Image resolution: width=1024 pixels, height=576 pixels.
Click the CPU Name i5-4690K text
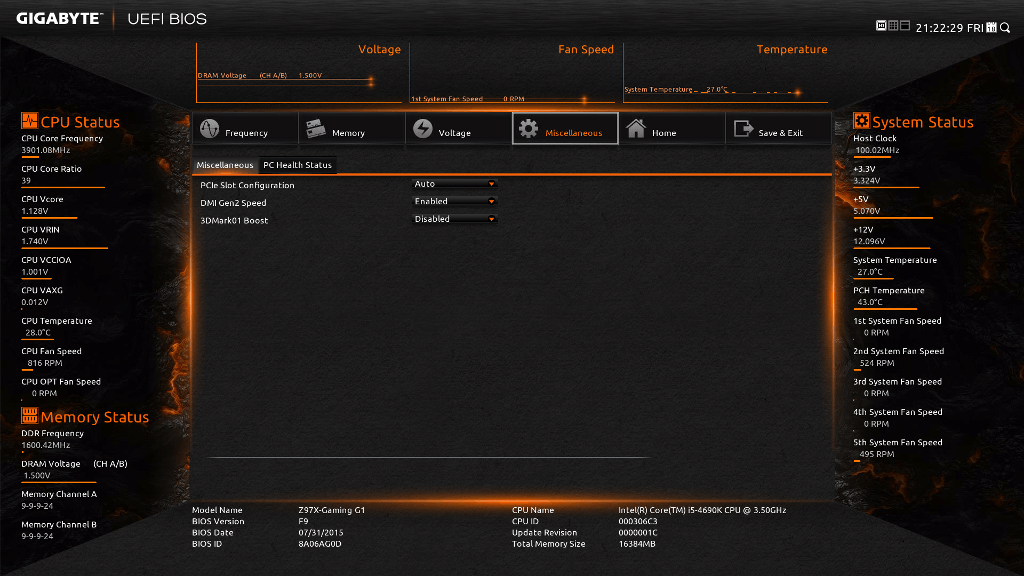coord(702,511)
